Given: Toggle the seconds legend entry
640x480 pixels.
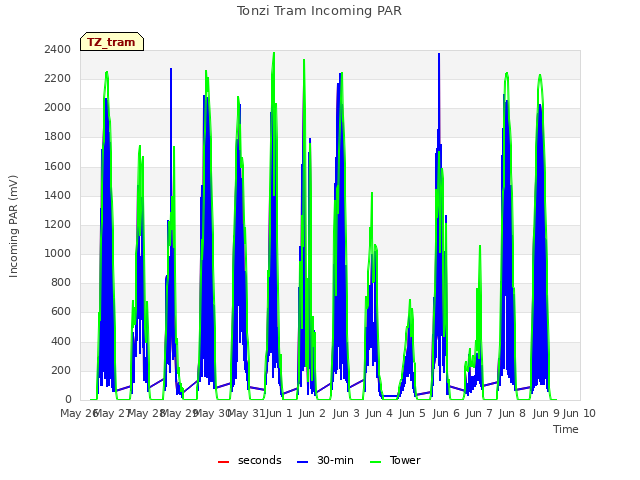Looking at the screenshot, I should pos(250,460).
